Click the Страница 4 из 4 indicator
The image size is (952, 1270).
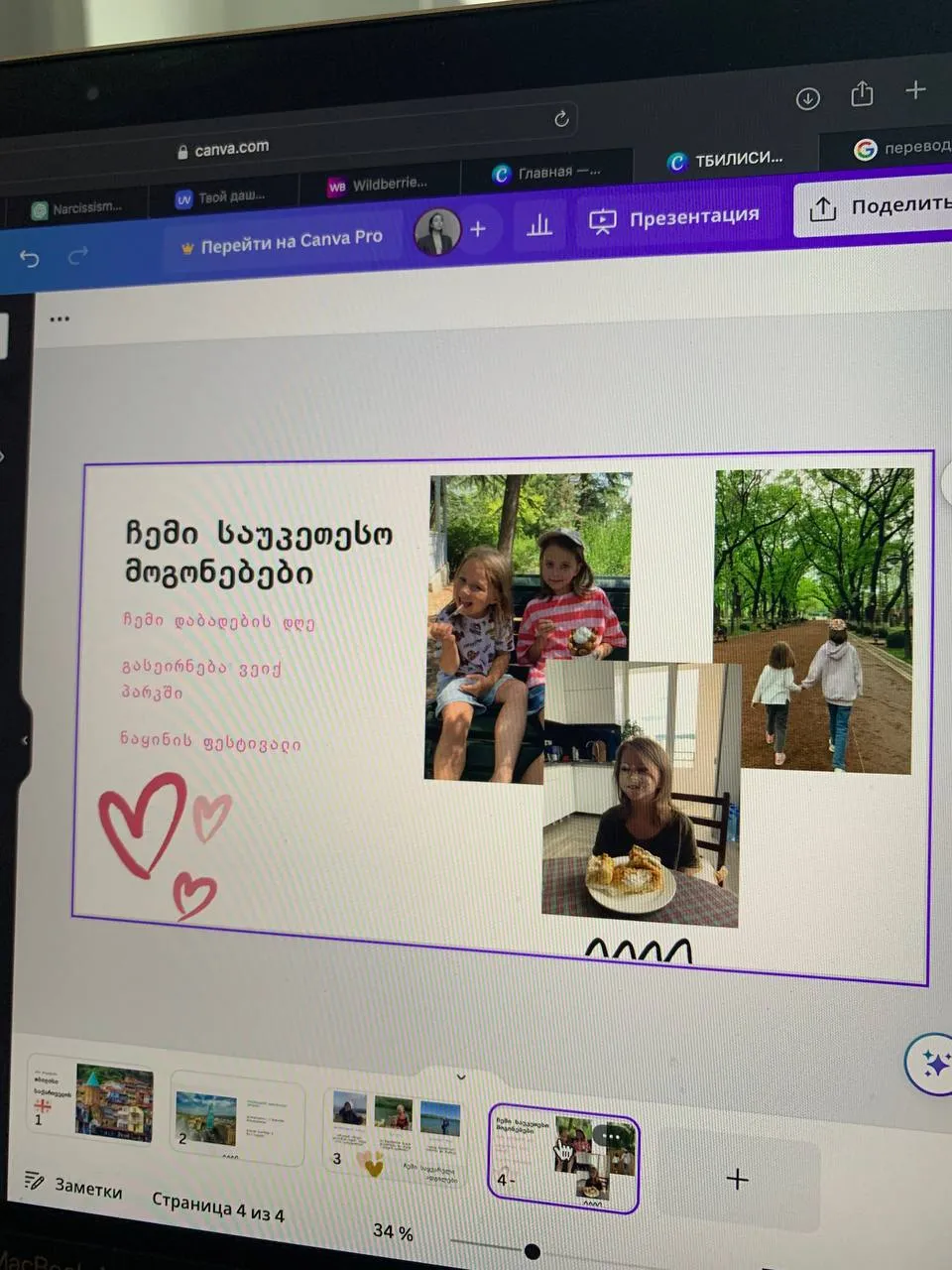pos(217,1206)
